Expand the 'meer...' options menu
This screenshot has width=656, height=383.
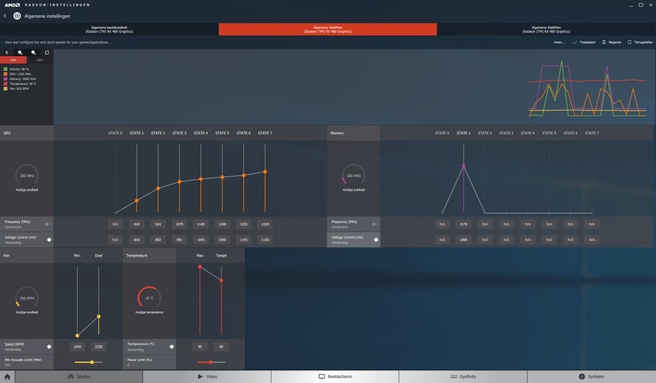(559, 42)
